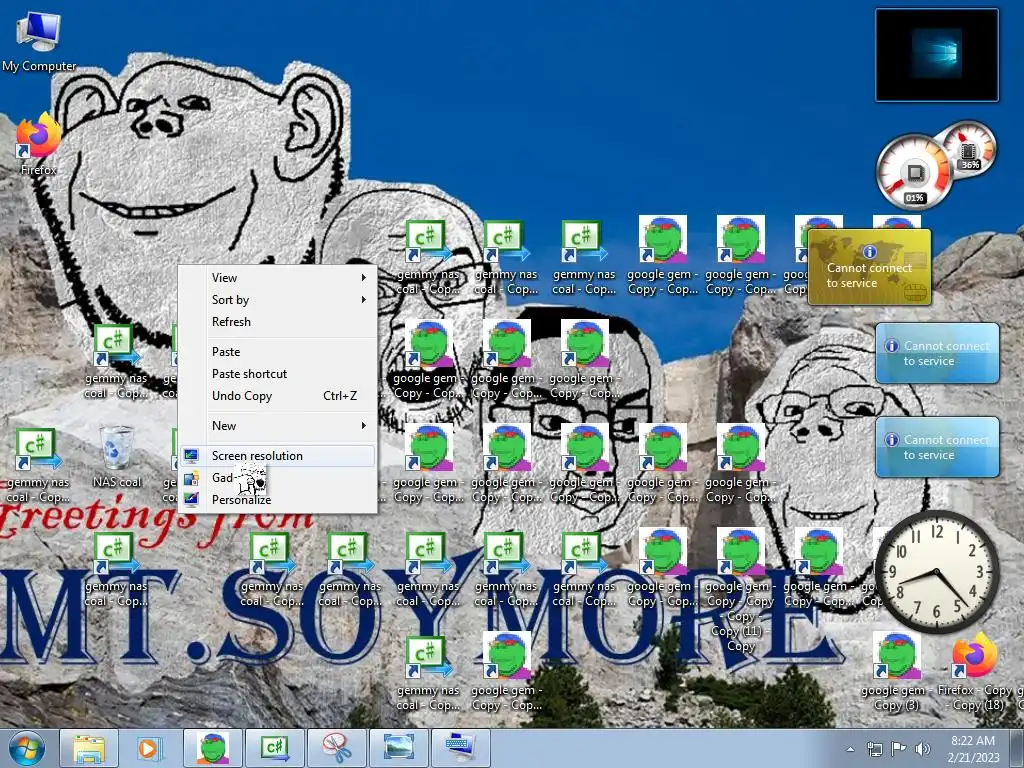Switch to the green frog taskbar app
The height and width of the screenshot is (768, 1024).
(213, 748)
